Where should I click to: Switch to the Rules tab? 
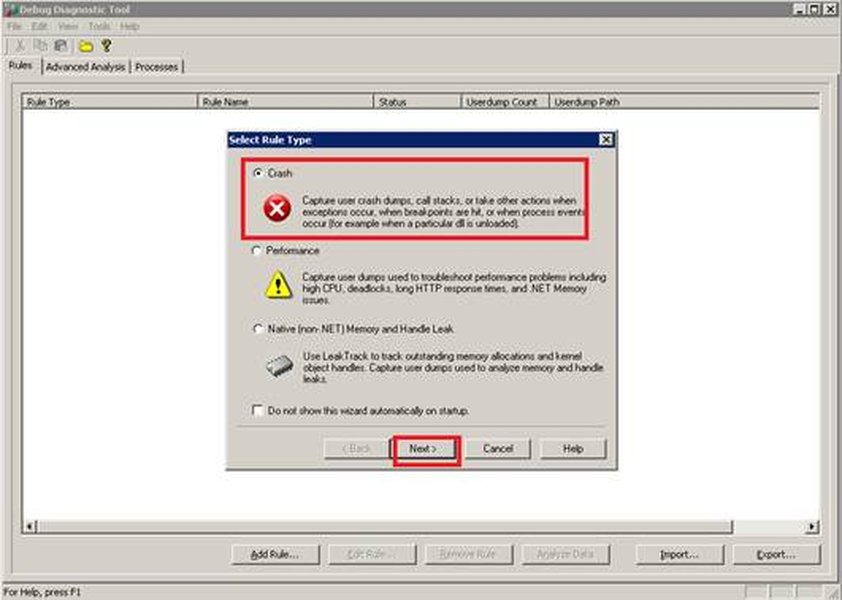[21, 66]
